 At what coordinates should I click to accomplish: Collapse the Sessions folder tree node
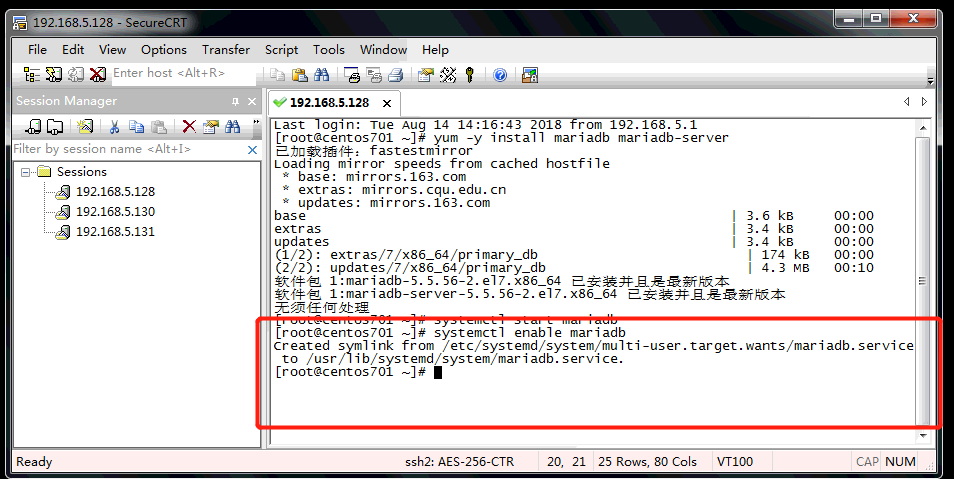coord(25,172)
